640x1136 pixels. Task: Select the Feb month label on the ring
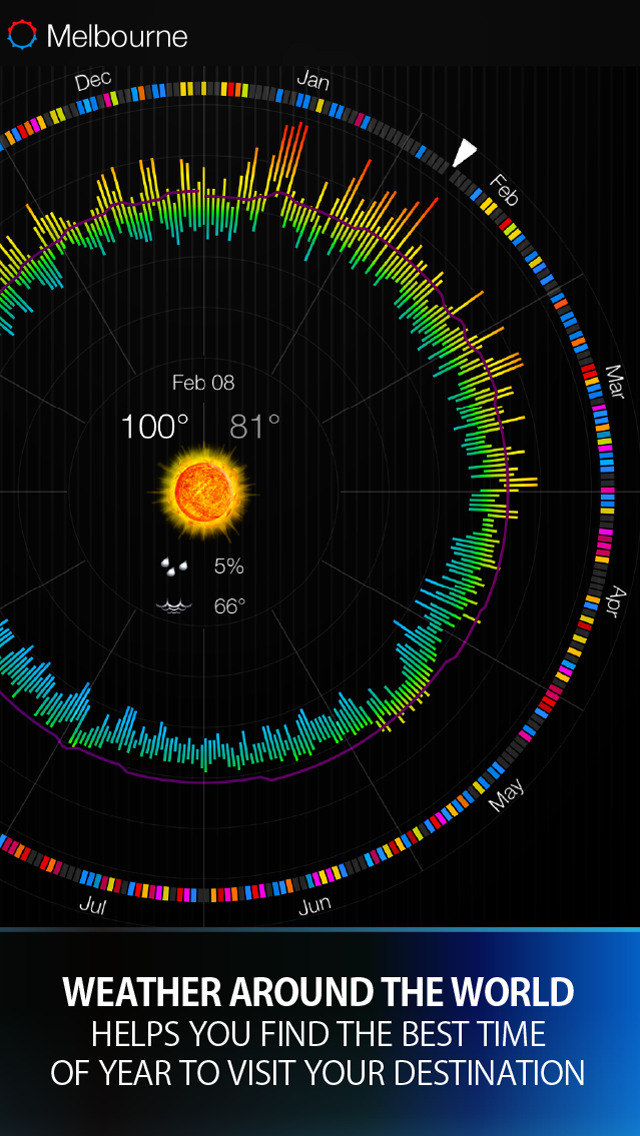[502, 191]
